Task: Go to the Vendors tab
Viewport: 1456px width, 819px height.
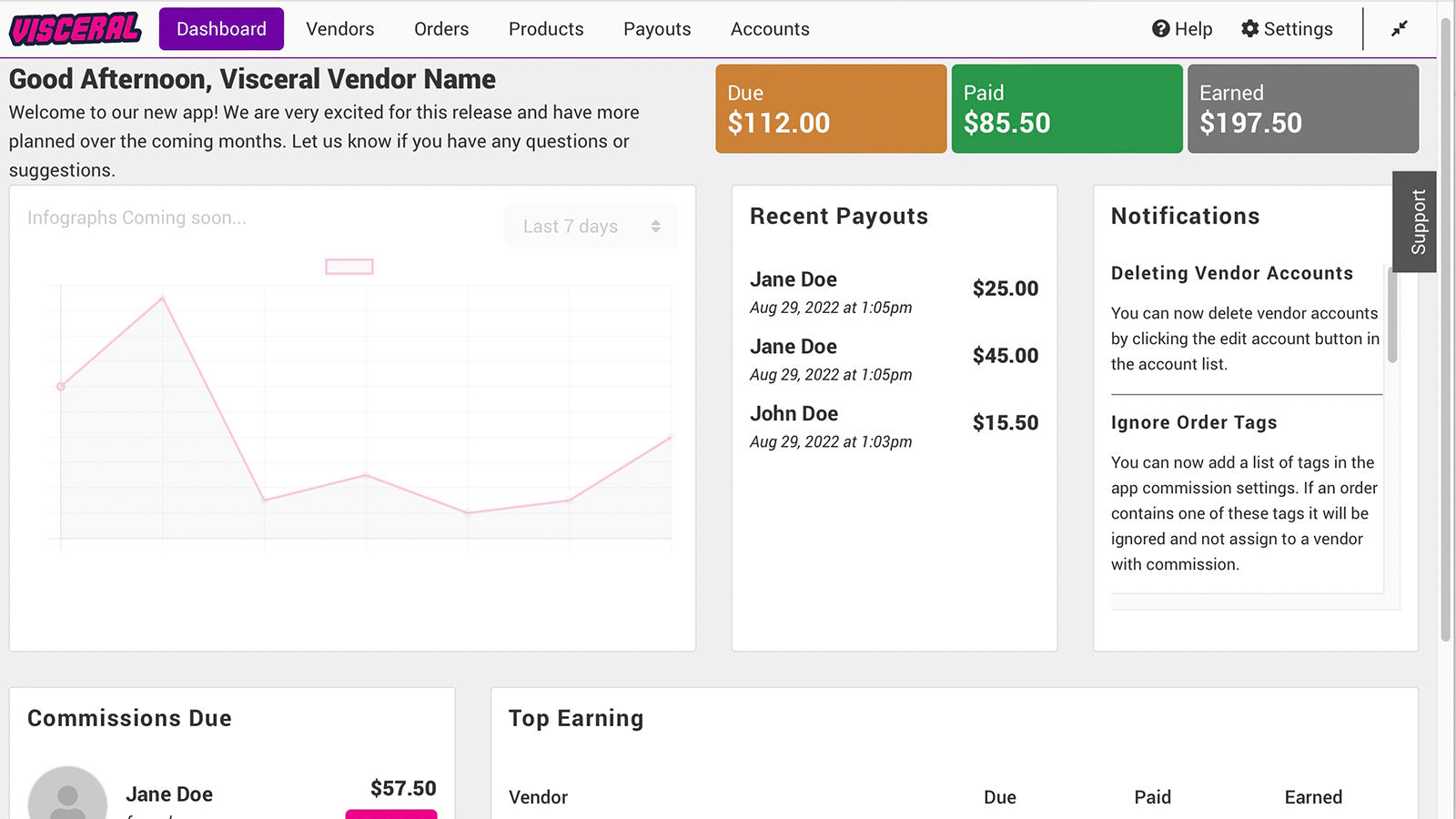Action: [340, 29]
